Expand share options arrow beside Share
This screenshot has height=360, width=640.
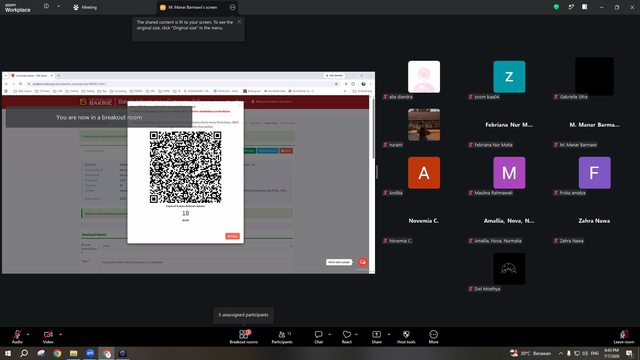tap(389, 334)
